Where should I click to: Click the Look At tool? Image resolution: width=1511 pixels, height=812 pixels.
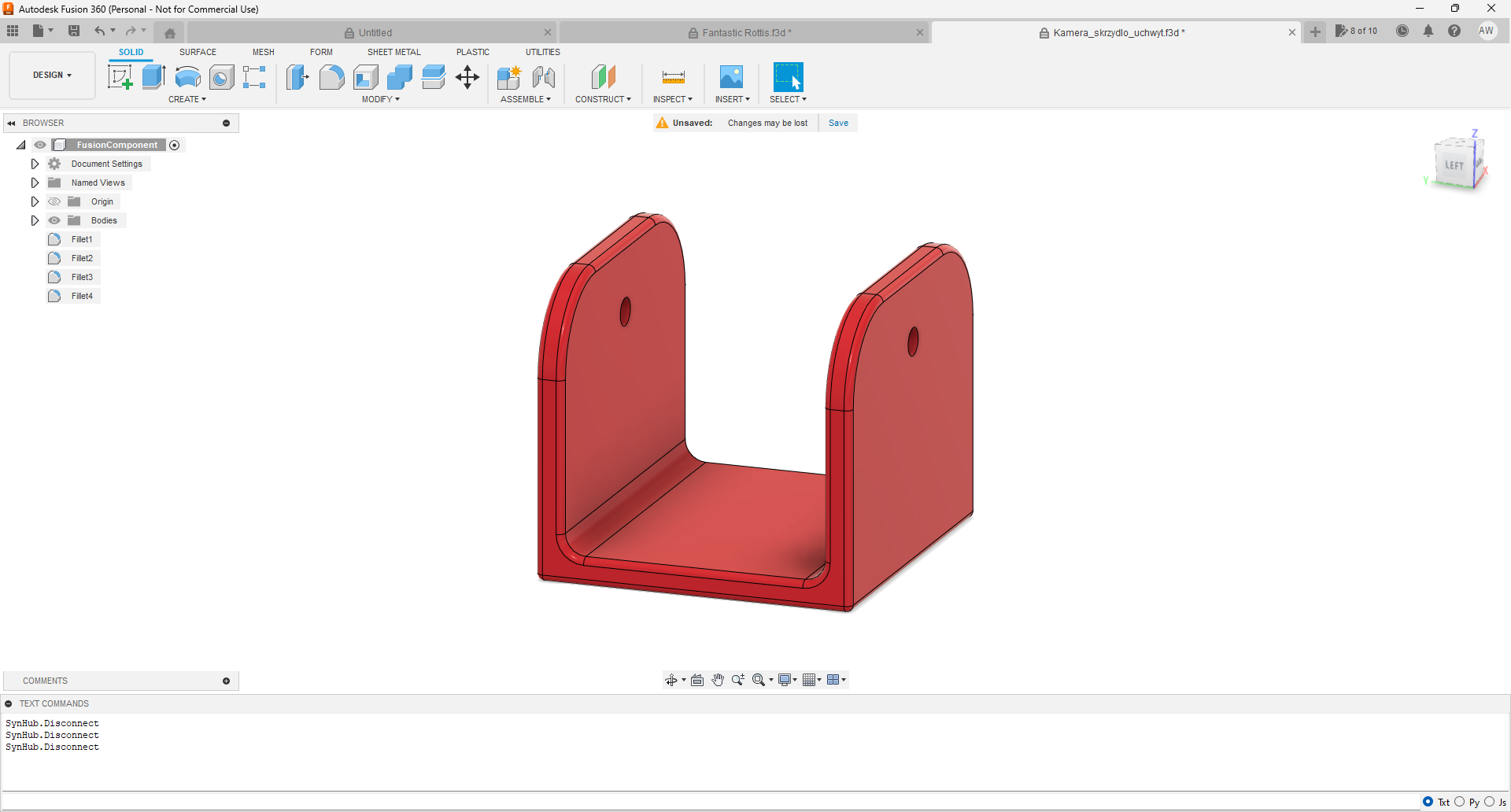point(697,680)
